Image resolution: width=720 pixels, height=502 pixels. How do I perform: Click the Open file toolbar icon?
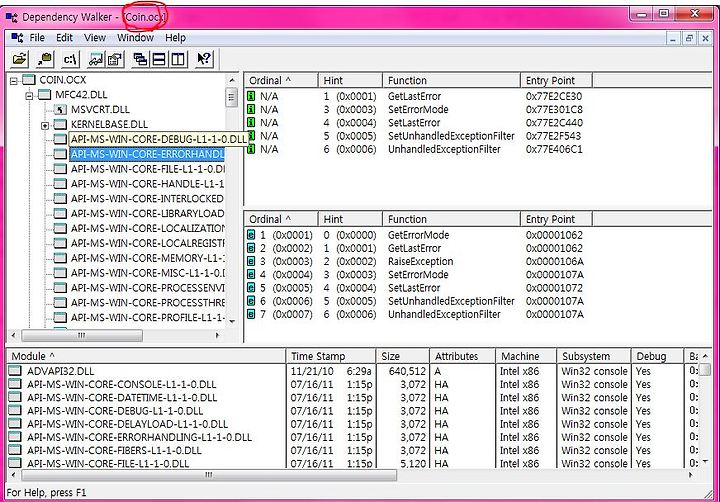(20, 59)
